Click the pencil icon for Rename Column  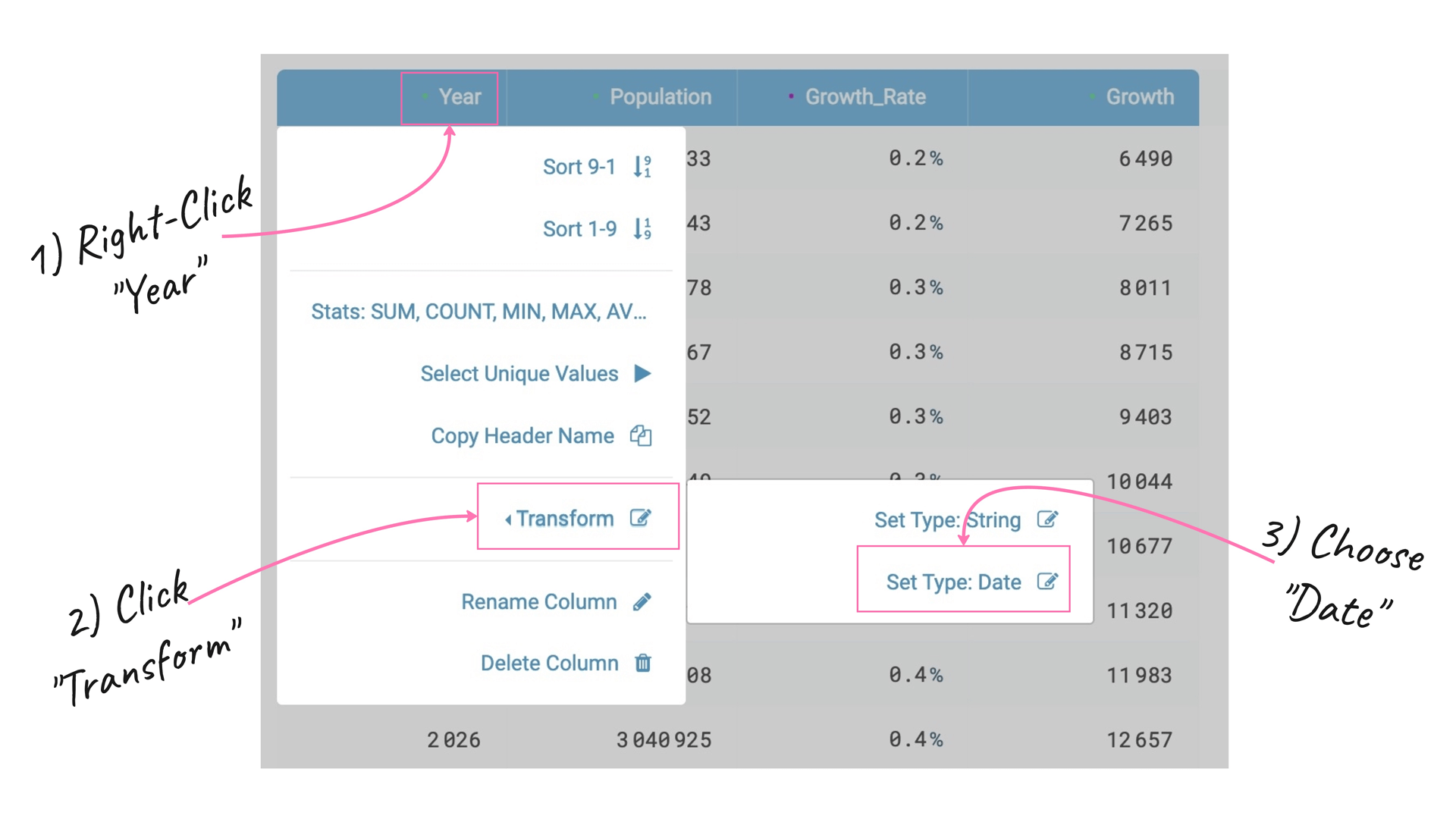coord(642,602)
